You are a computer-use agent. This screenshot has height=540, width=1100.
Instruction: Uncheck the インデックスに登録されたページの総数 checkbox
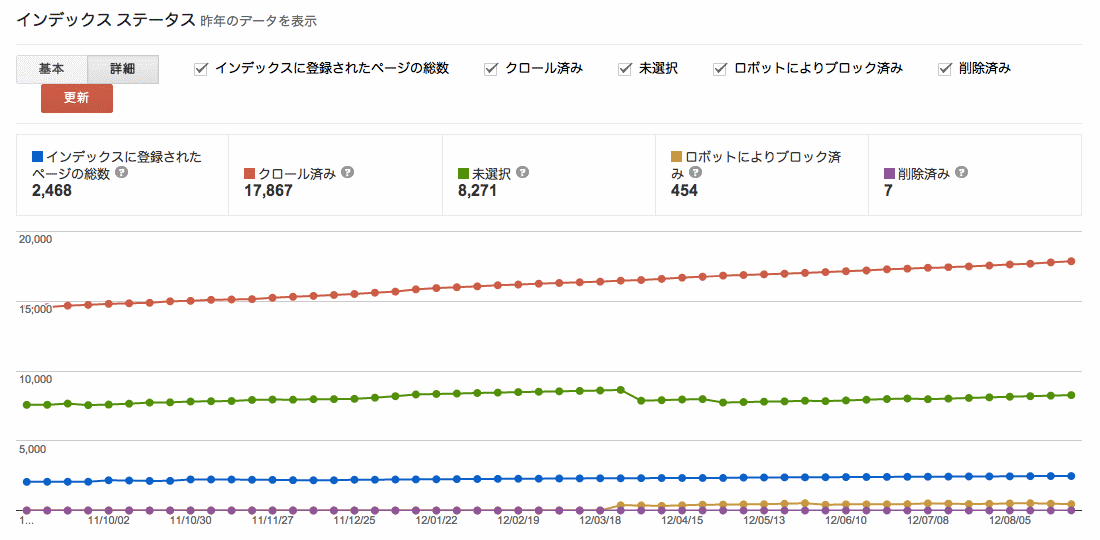(201, 69)
